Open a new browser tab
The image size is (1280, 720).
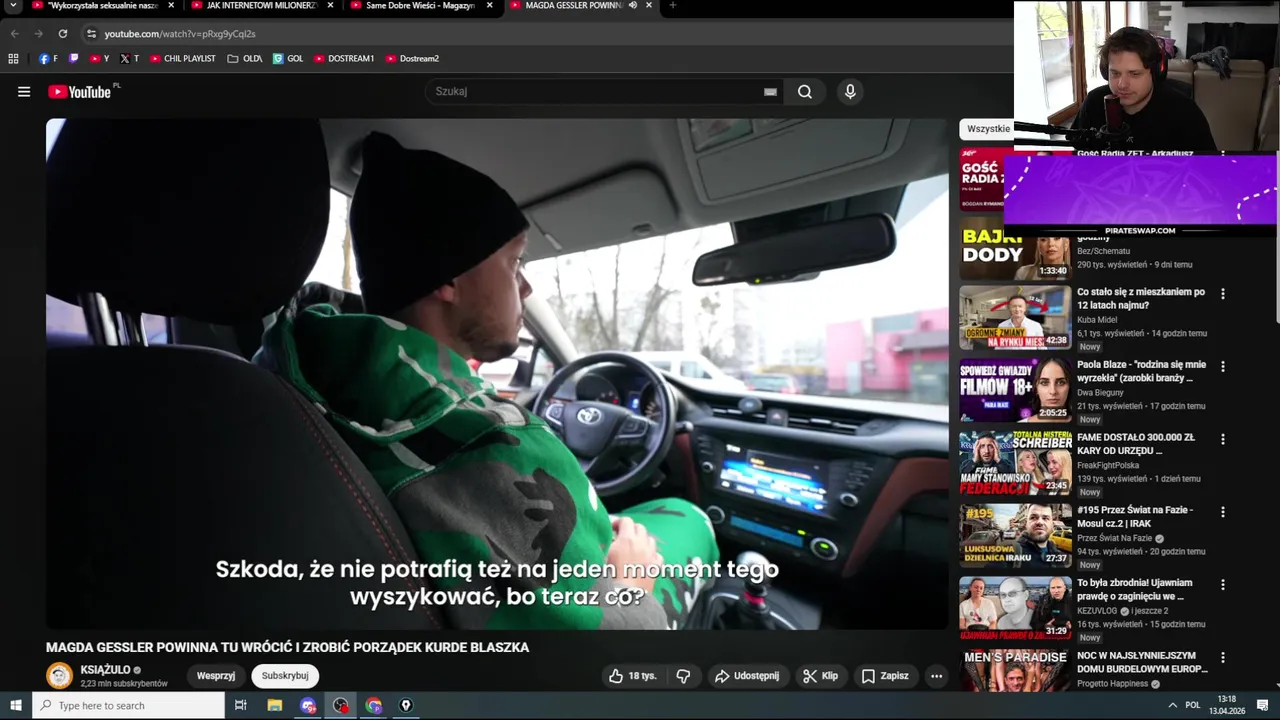coord(672,5)
